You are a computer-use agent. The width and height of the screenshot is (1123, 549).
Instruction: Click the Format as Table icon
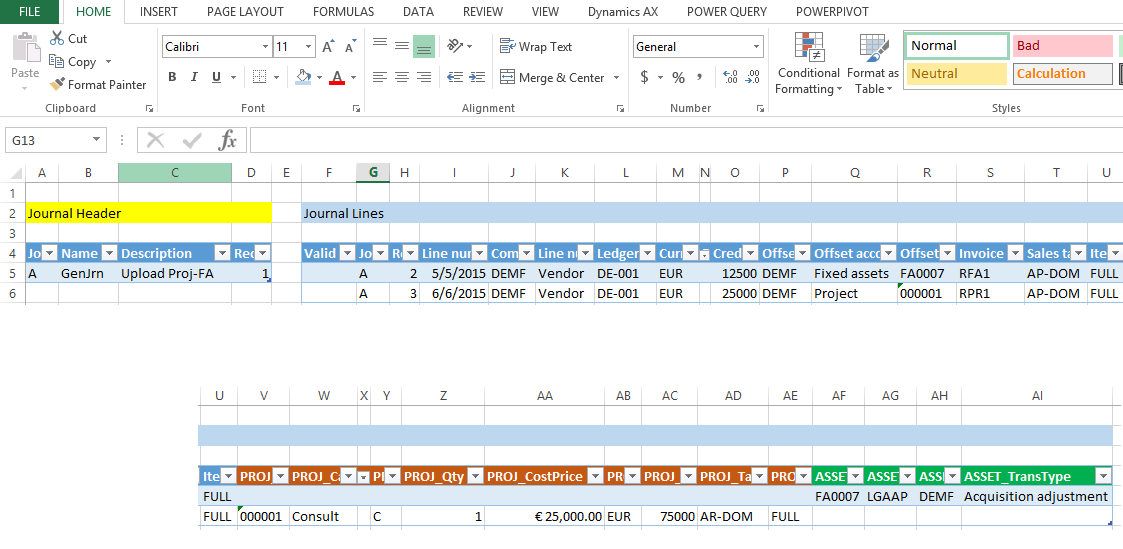click(872, 65)
